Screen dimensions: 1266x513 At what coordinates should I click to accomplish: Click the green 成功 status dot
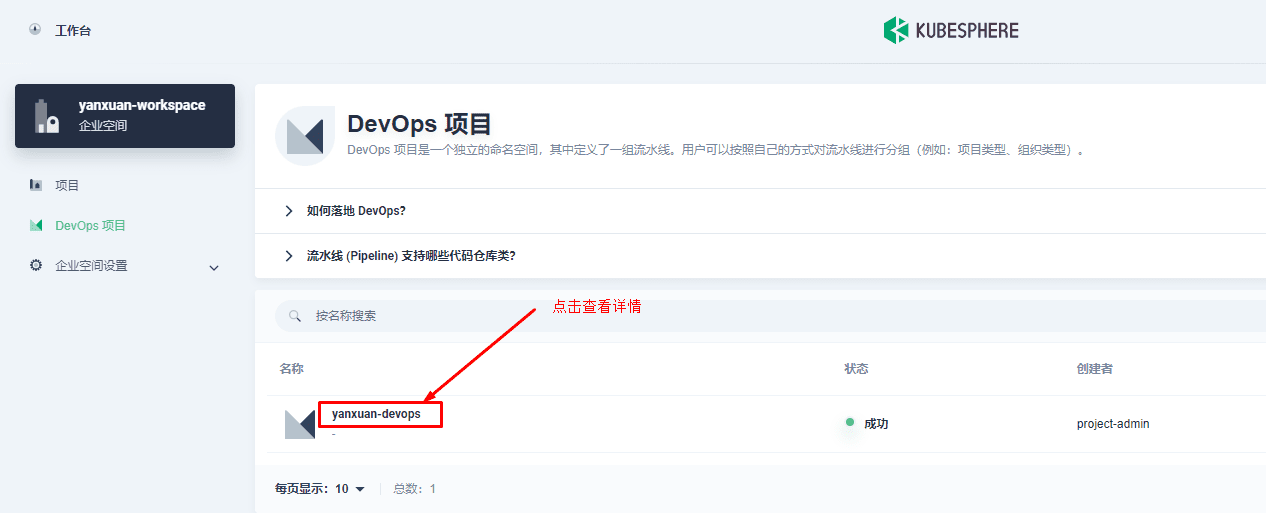(x=850, y=423)
